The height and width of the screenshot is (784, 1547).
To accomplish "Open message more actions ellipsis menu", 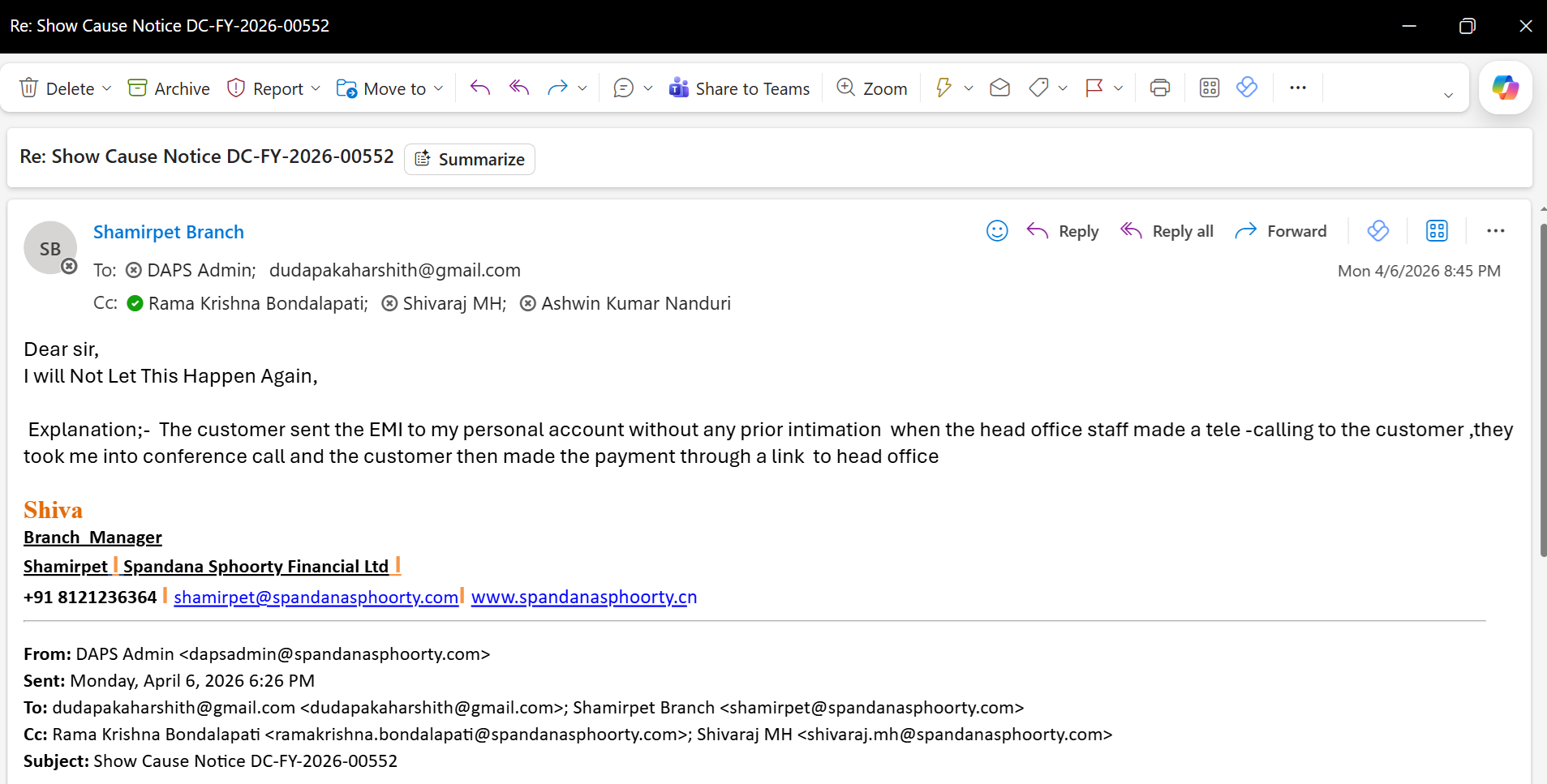I will click(x=1495, y=231).
